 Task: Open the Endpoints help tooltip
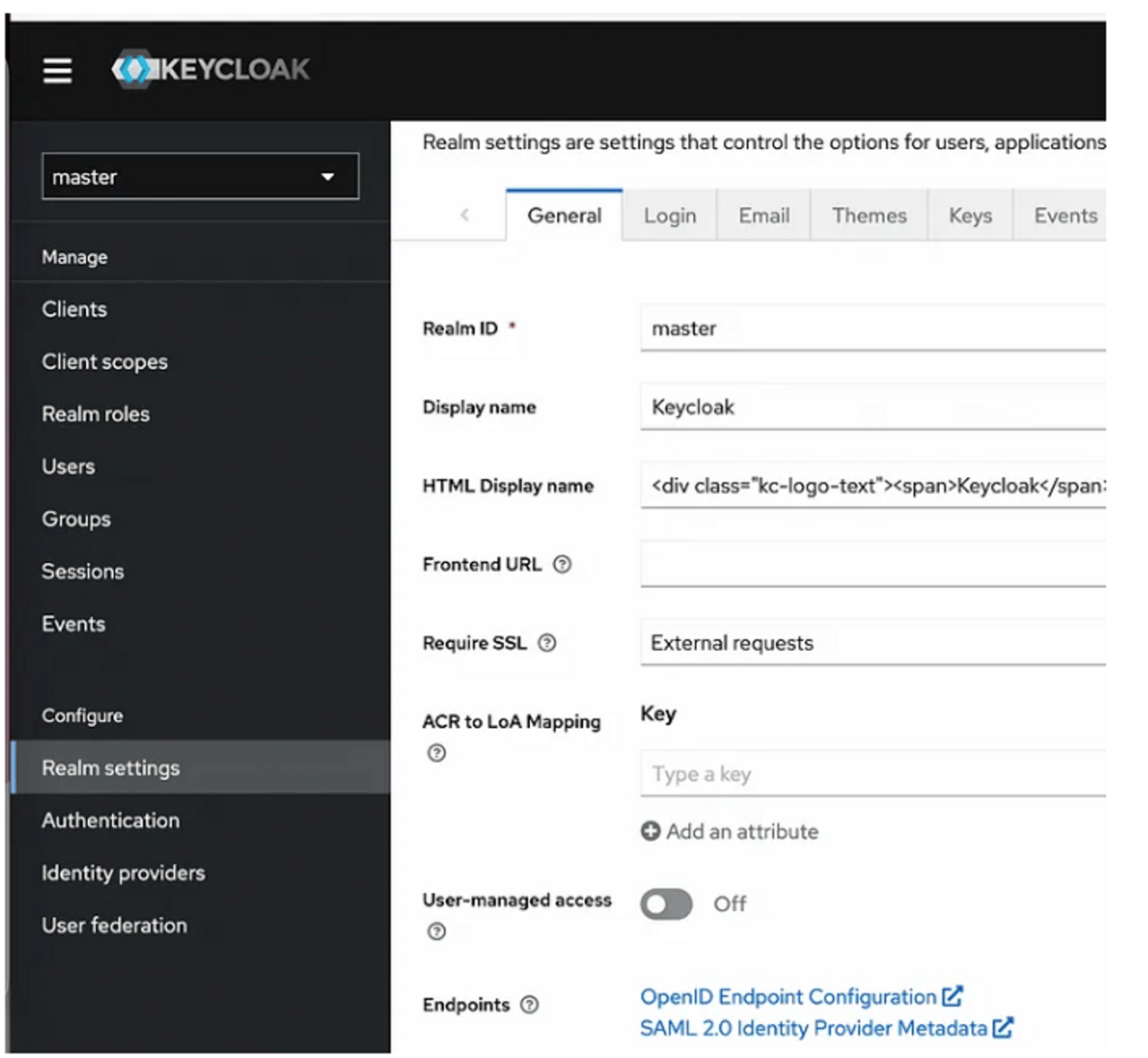tap(529, 1005)
